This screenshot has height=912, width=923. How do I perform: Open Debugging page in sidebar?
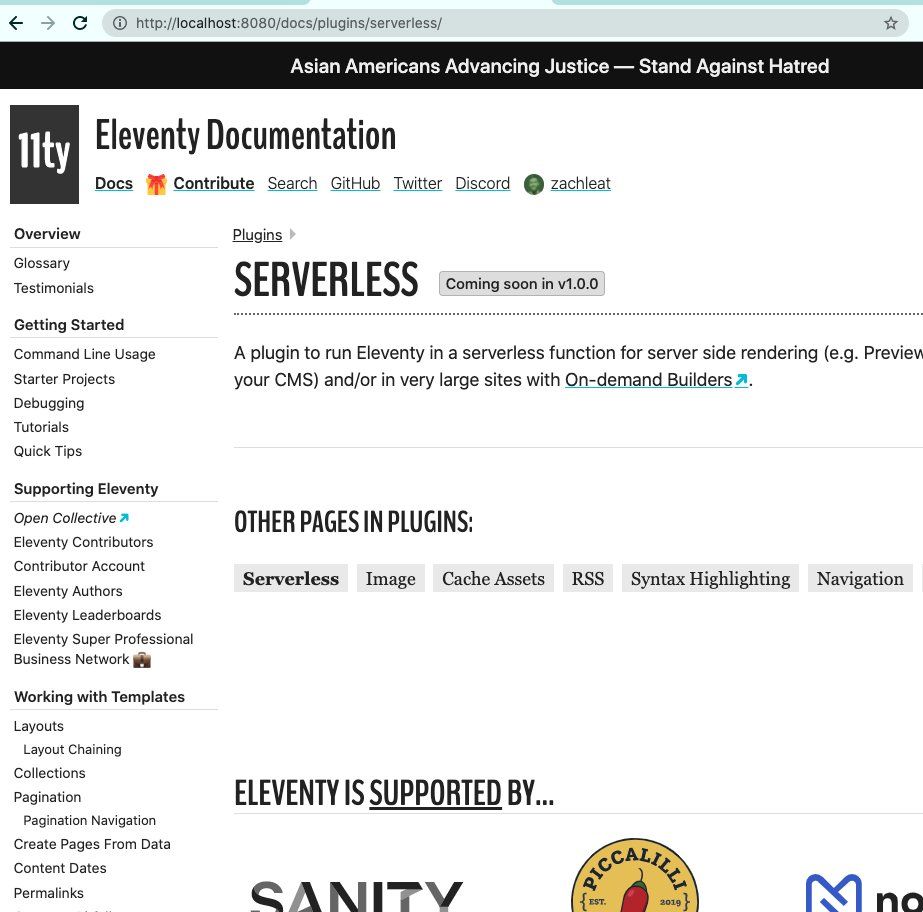[x=49, y=403]
